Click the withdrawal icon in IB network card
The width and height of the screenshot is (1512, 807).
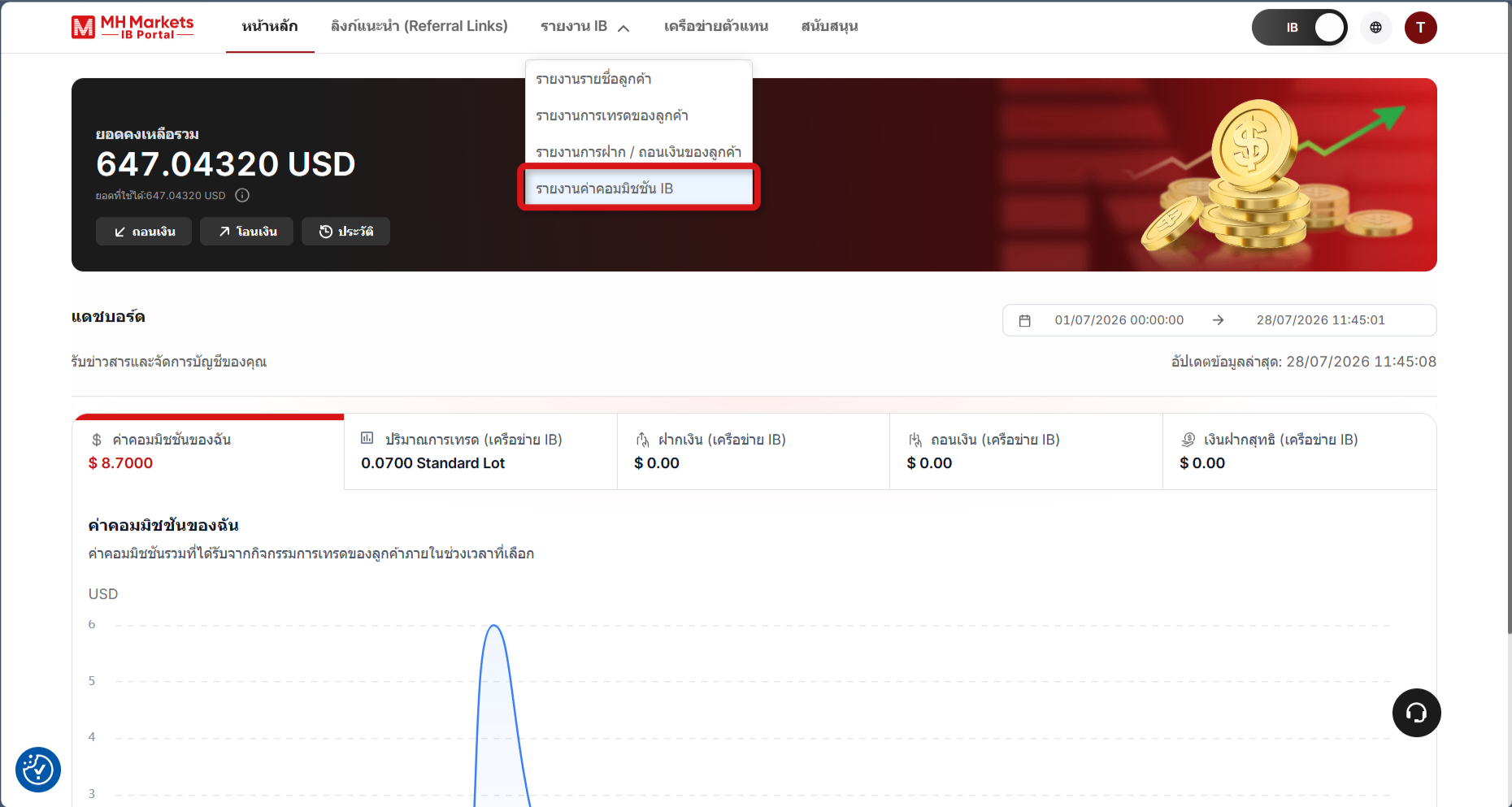click(x=915, y=440)
